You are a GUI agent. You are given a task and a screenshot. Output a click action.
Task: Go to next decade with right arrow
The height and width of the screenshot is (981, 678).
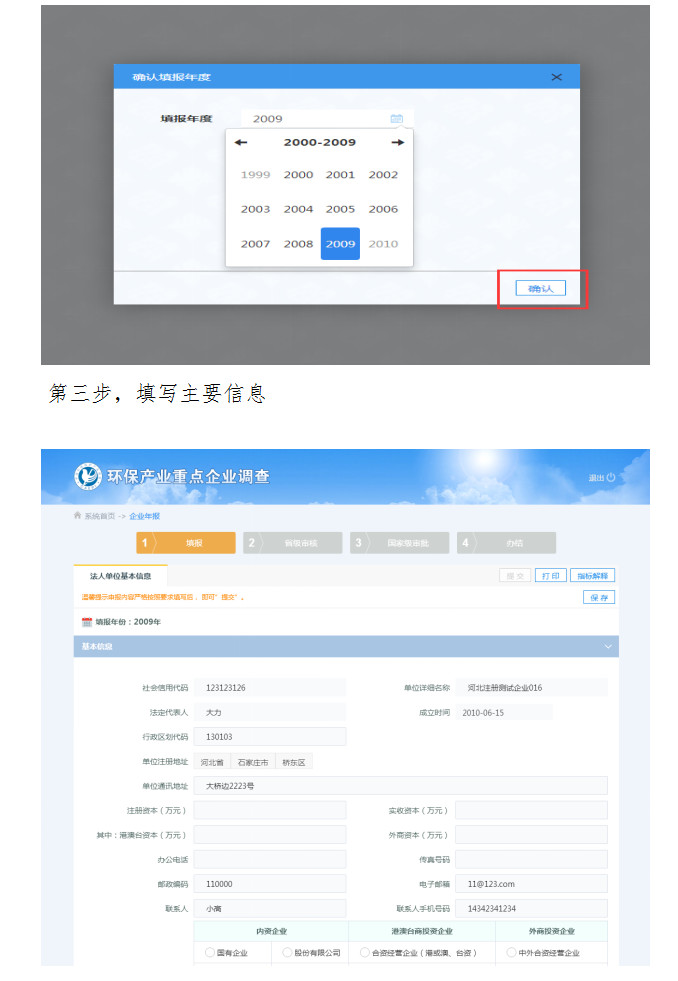(x=397, y=143)
